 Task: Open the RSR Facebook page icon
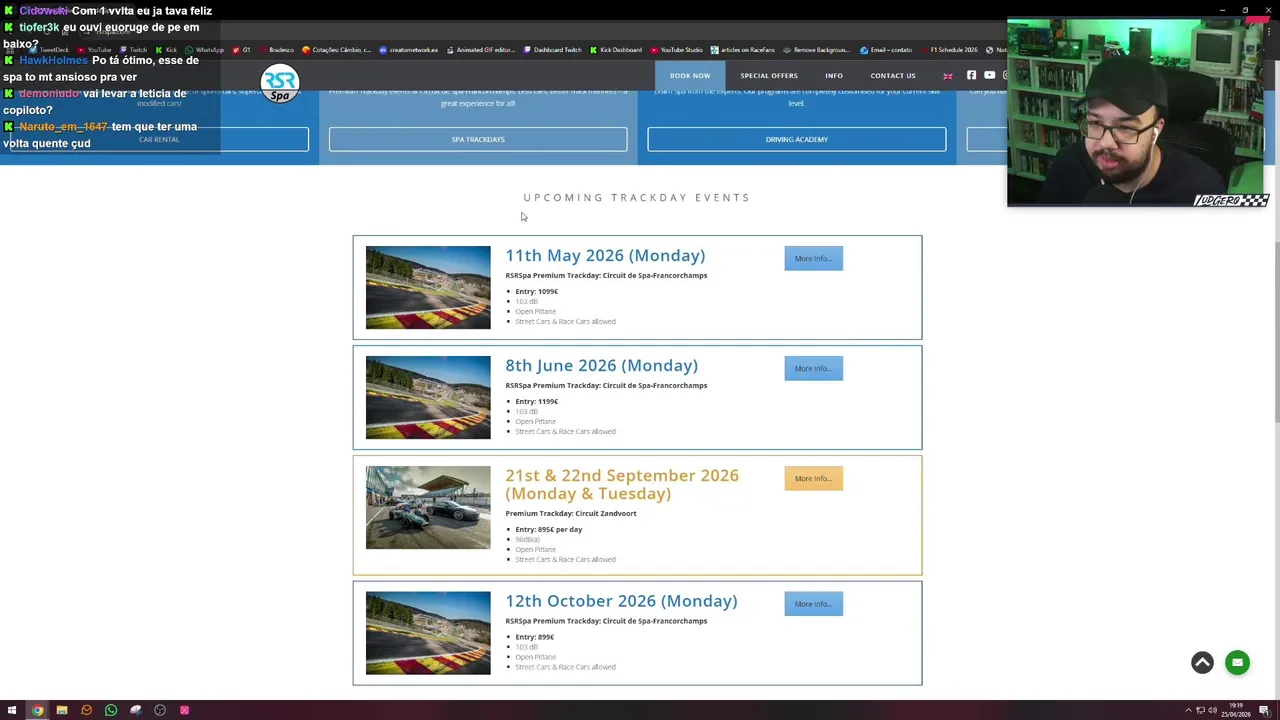click(x=971, y=75)
